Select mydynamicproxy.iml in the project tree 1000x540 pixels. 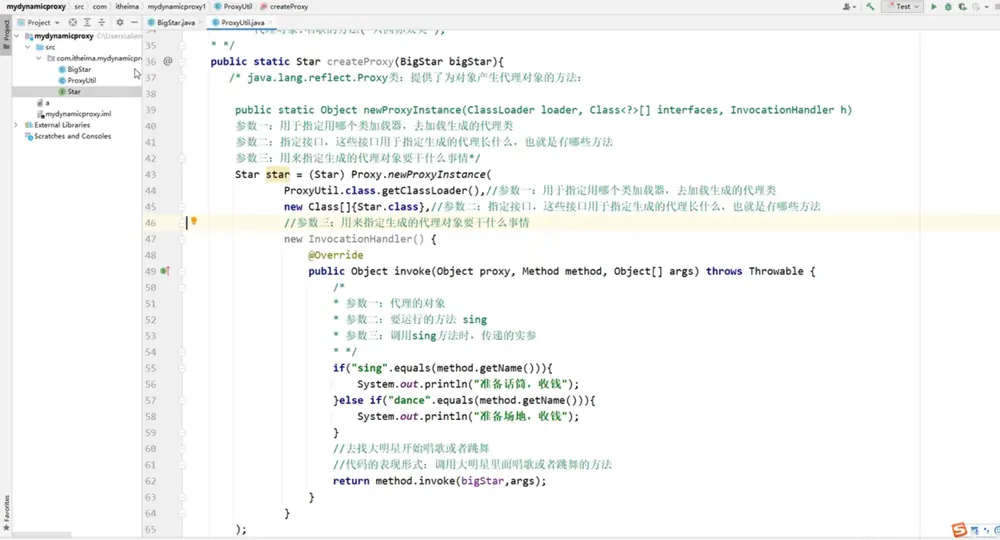click(74, 114)
